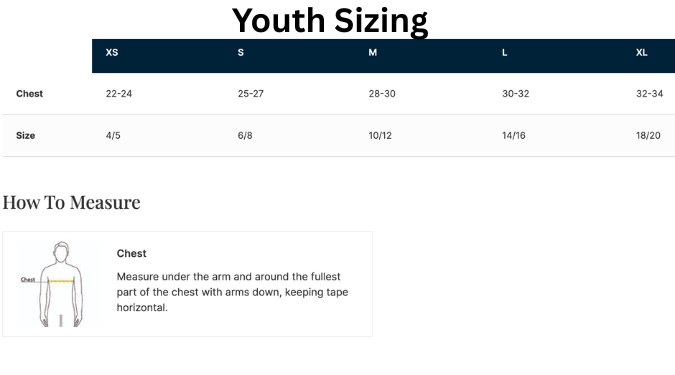
Task: Click the How To Measure heading
Action: [x=71, y=202]
